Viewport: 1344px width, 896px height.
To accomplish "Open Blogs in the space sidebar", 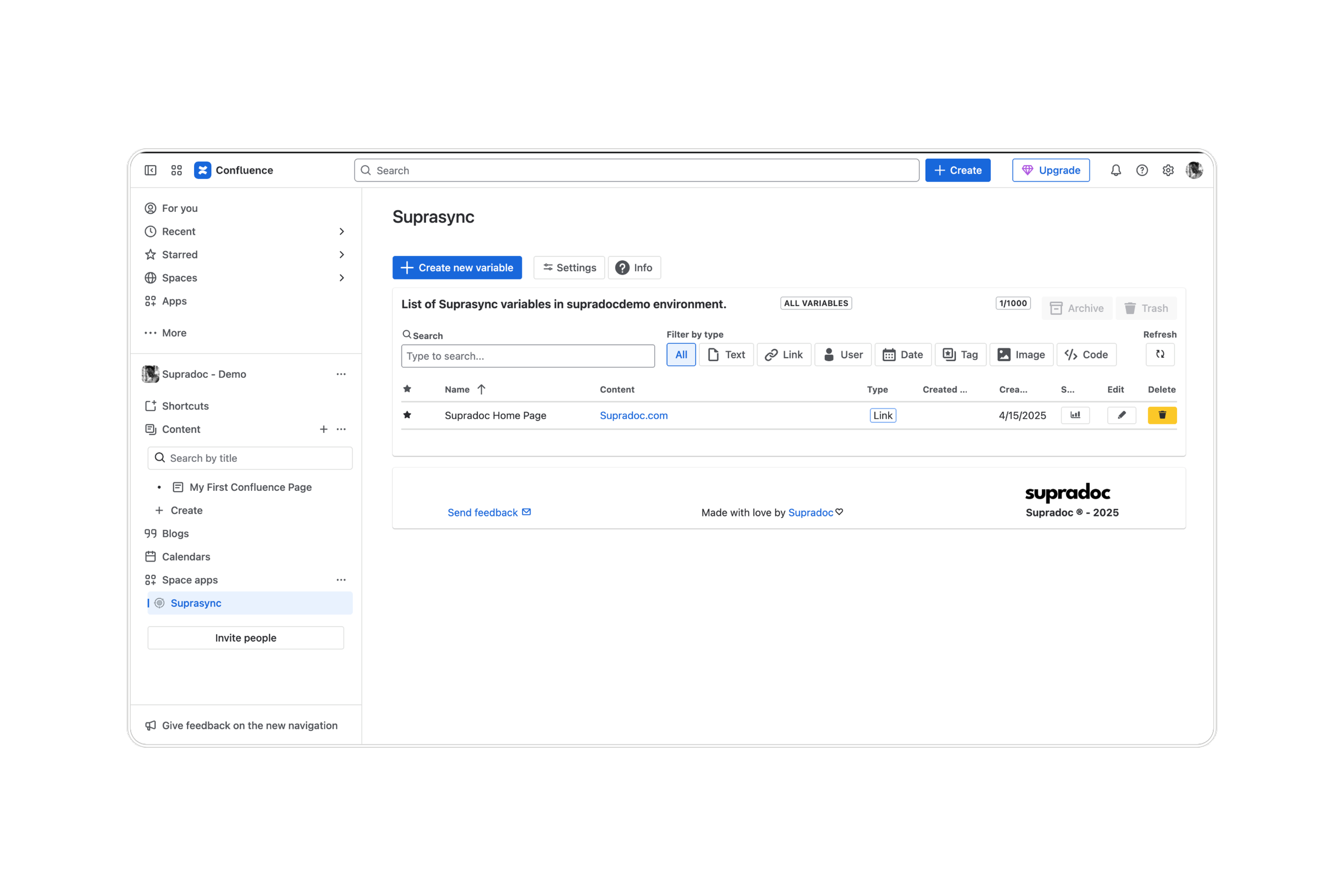I will pyautogui.click(x=246, y=534).
